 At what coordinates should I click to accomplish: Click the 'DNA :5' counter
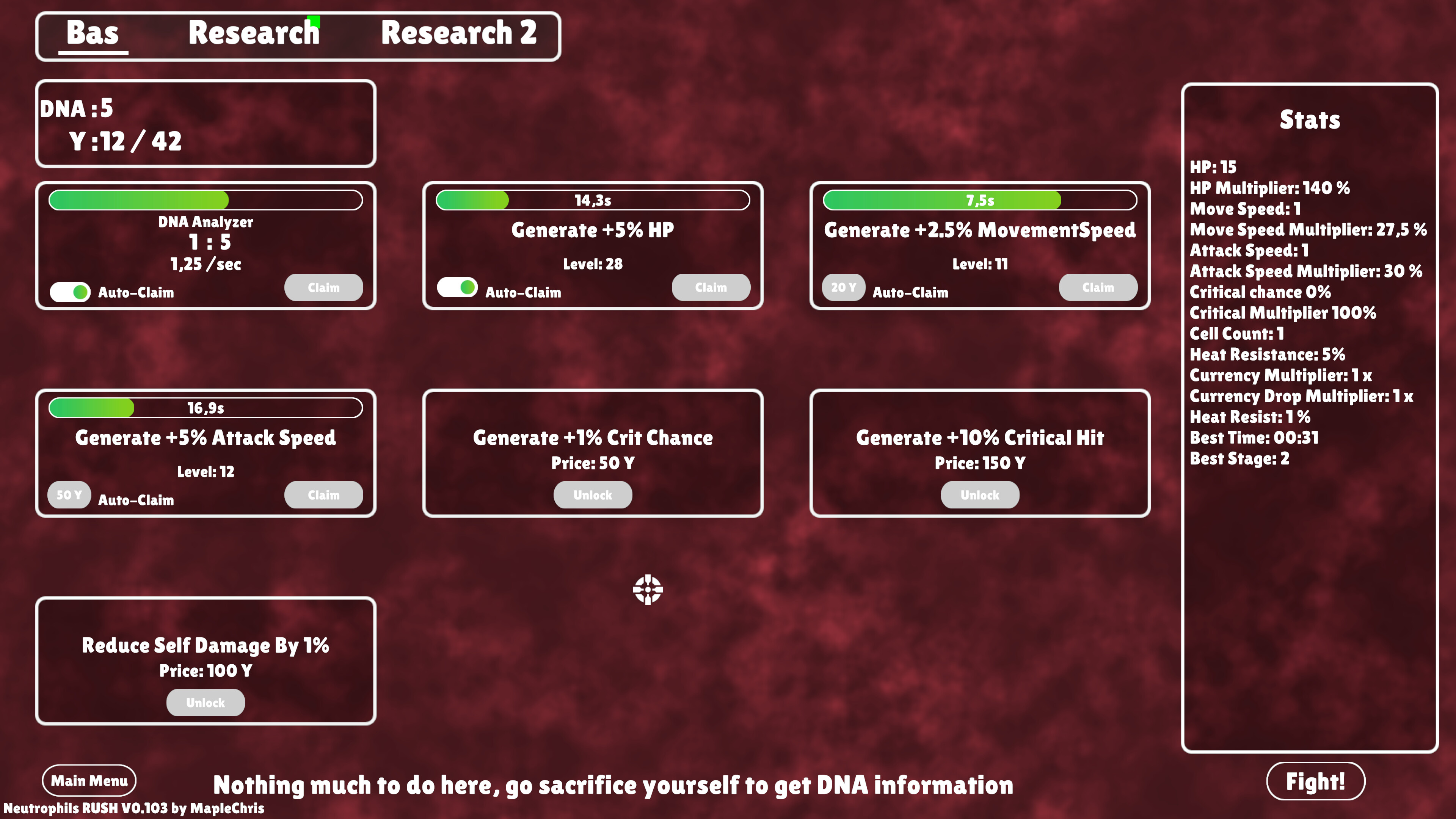tap(76, 108)
